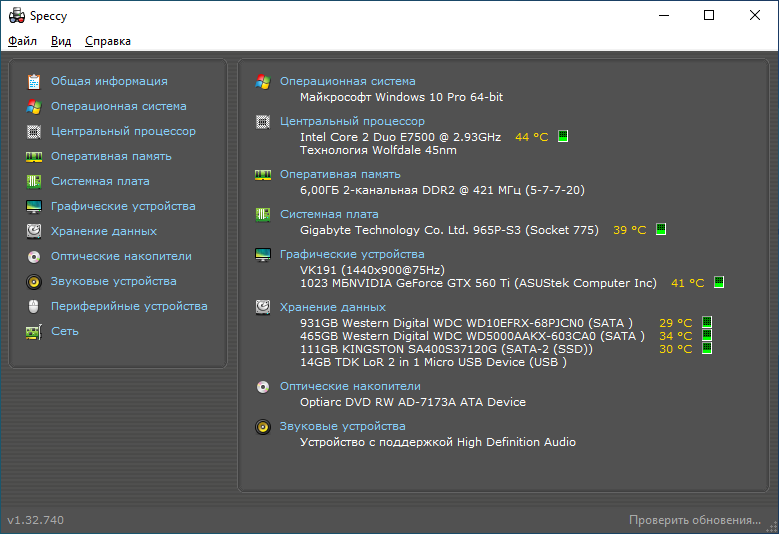779x534 pixels.
Task: Click the motherboard 39 °C temperature indicator
Action: [661, 229]
